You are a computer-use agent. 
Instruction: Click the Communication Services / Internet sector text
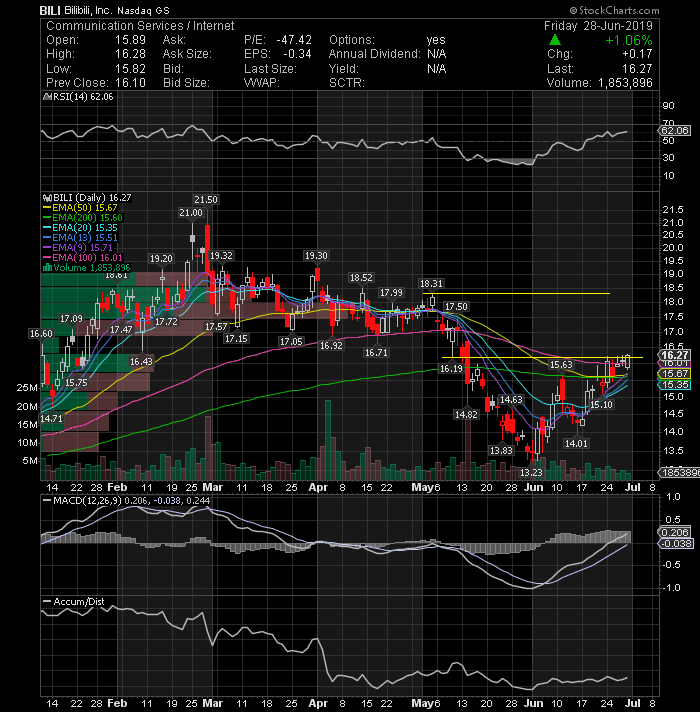tap(140, 25)
